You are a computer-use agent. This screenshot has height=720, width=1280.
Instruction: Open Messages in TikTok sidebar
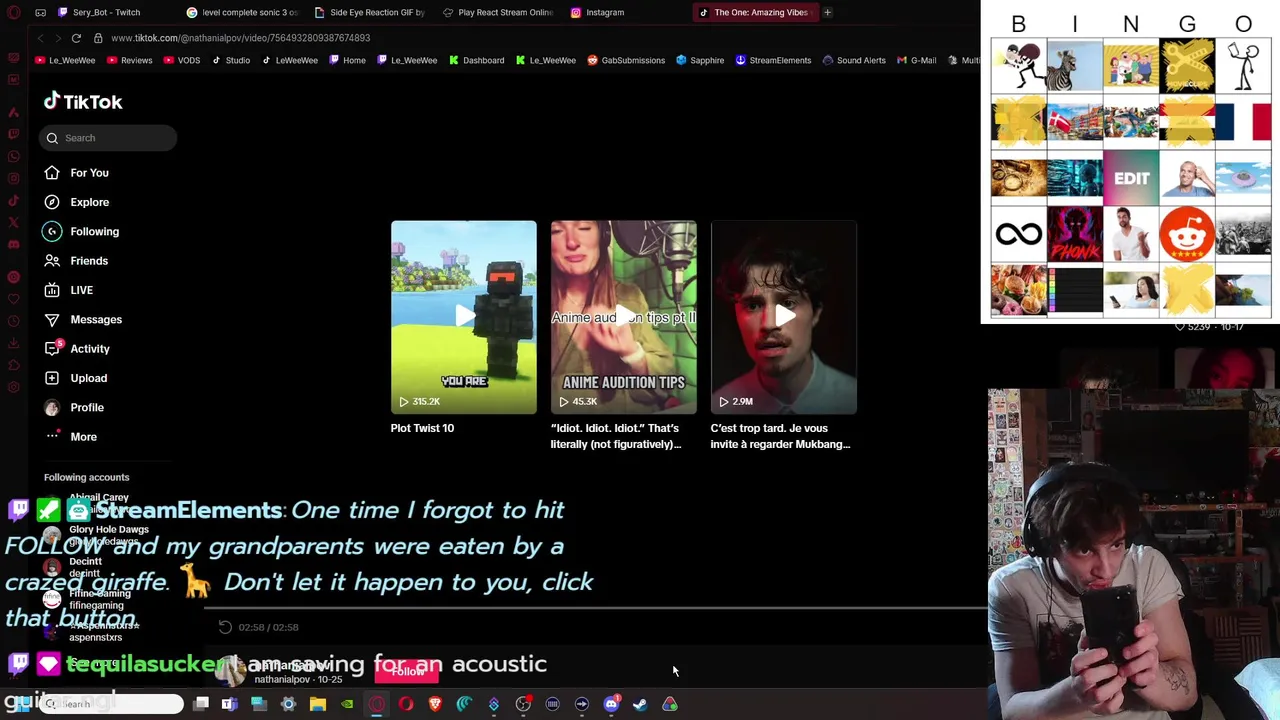(82, 319)
